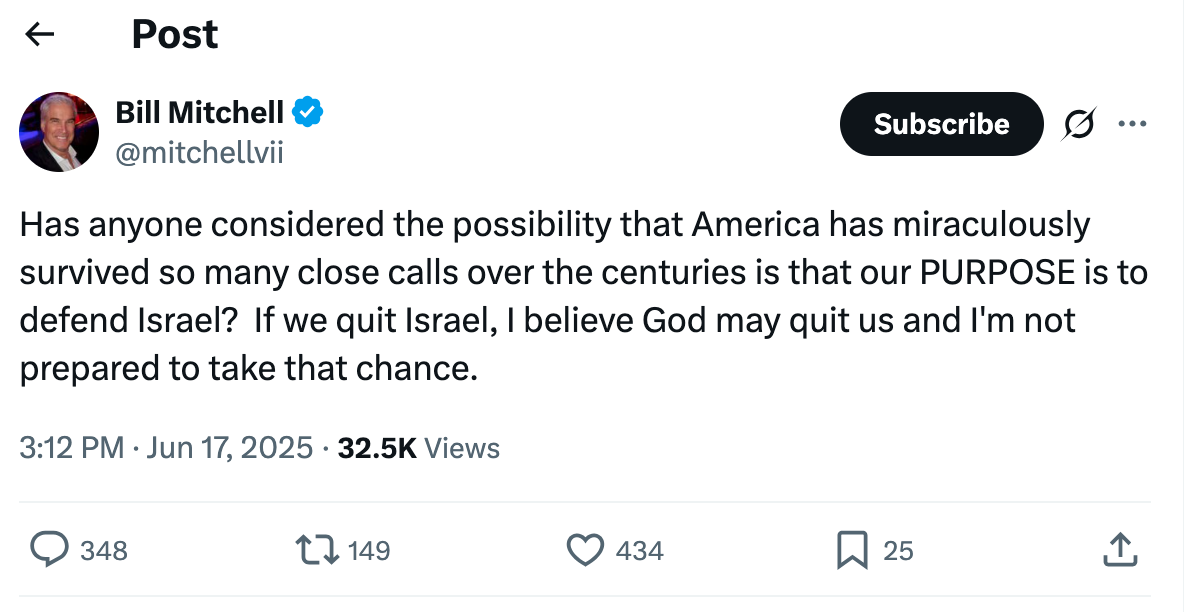1184x612 pixels.
Task: Click the Grok slashed-circle icon
Action: (1079, 124)
